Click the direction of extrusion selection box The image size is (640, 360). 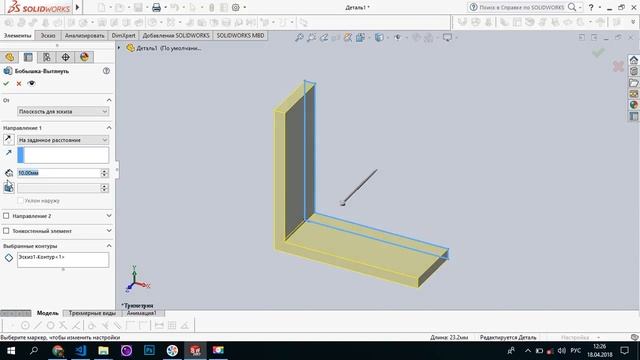[x=63, y=155]
